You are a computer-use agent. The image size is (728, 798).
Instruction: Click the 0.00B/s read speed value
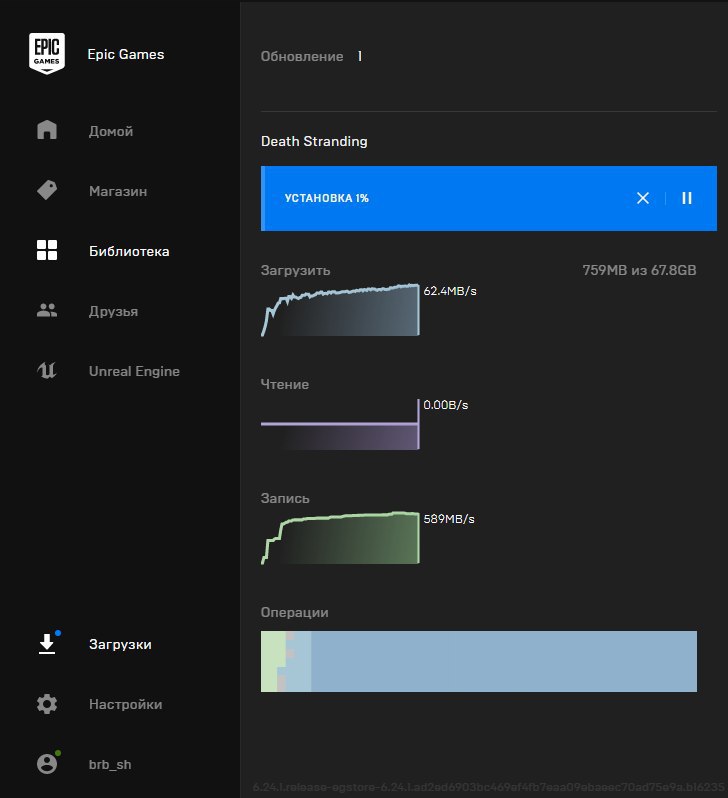pos(446,405)
